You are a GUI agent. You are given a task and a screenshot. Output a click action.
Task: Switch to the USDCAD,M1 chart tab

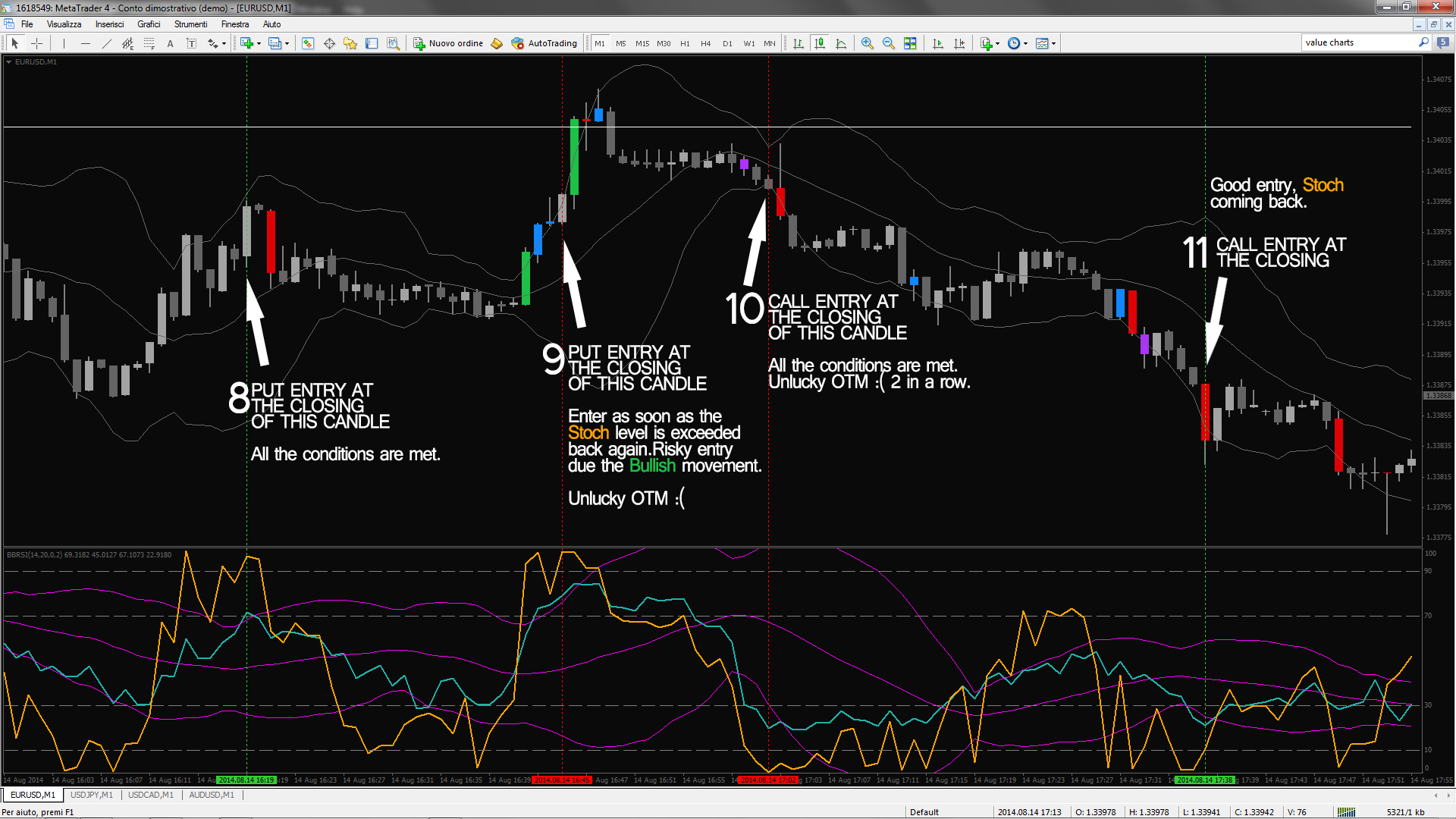click(x=150, y=795)
